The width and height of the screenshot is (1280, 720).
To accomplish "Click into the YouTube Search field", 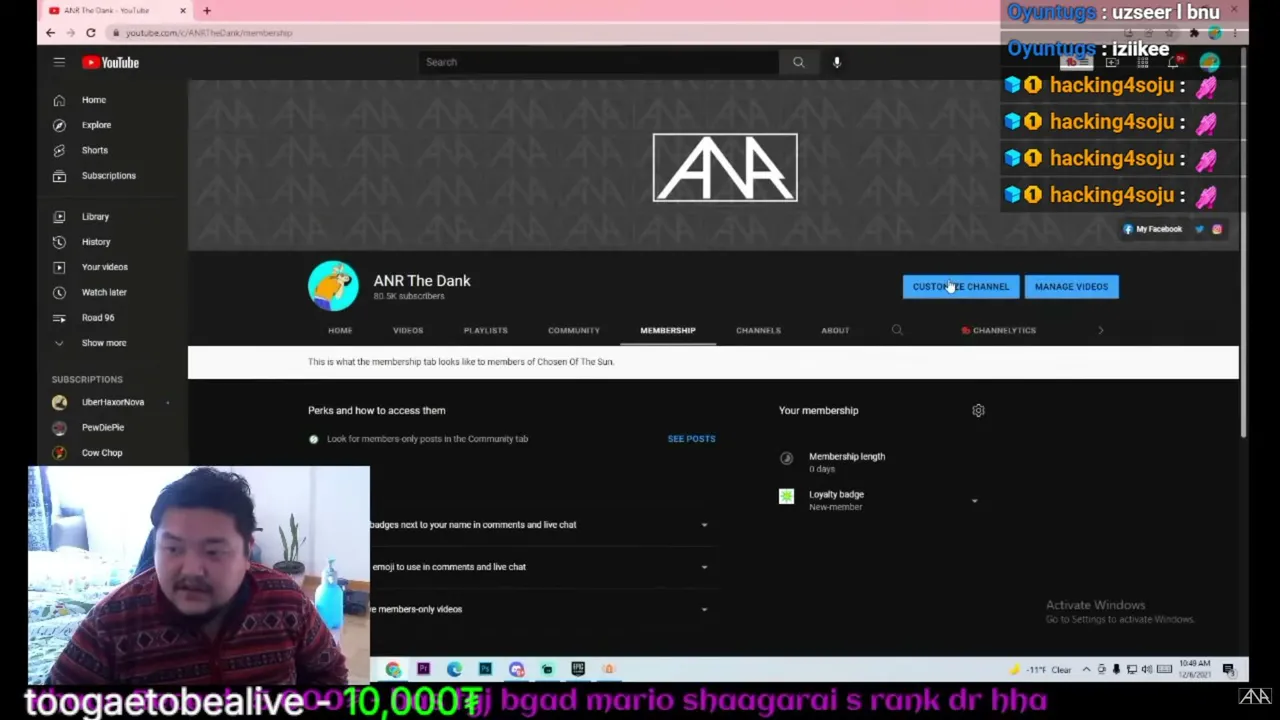I will point(598,62).
